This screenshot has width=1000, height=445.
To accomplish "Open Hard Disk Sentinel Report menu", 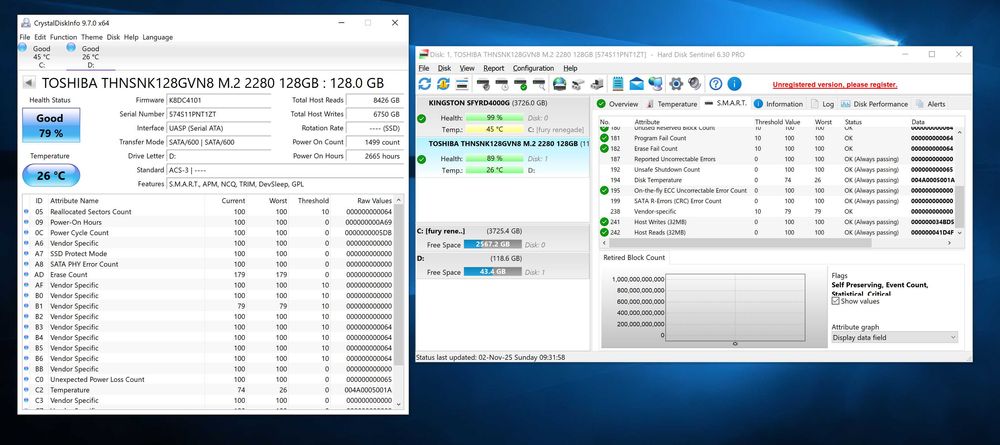I will tap(494, 68).
